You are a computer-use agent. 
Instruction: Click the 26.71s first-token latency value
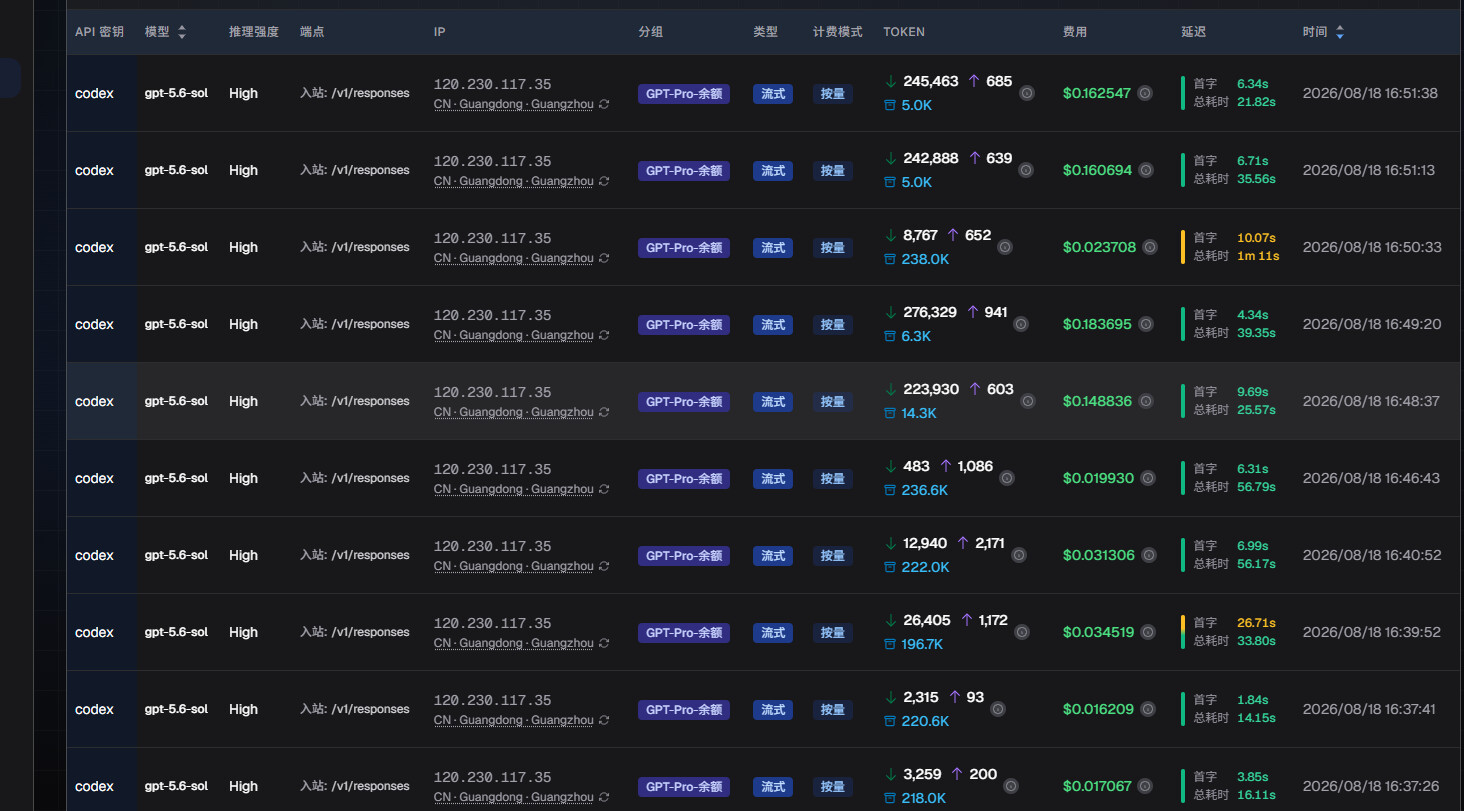[x=1257, y=623]
